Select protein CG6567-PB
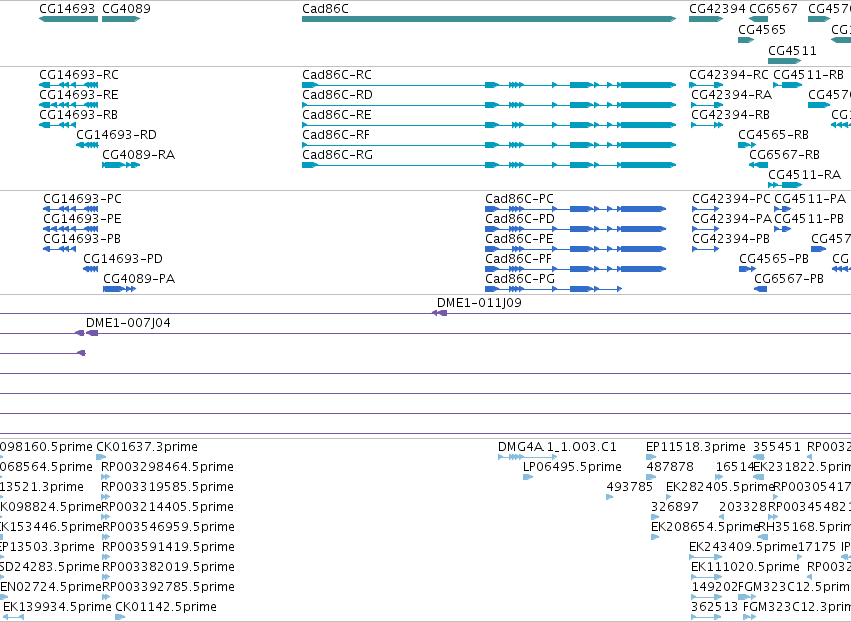The width and height of the screenshot is (851, 622). (x=760, y=289)
